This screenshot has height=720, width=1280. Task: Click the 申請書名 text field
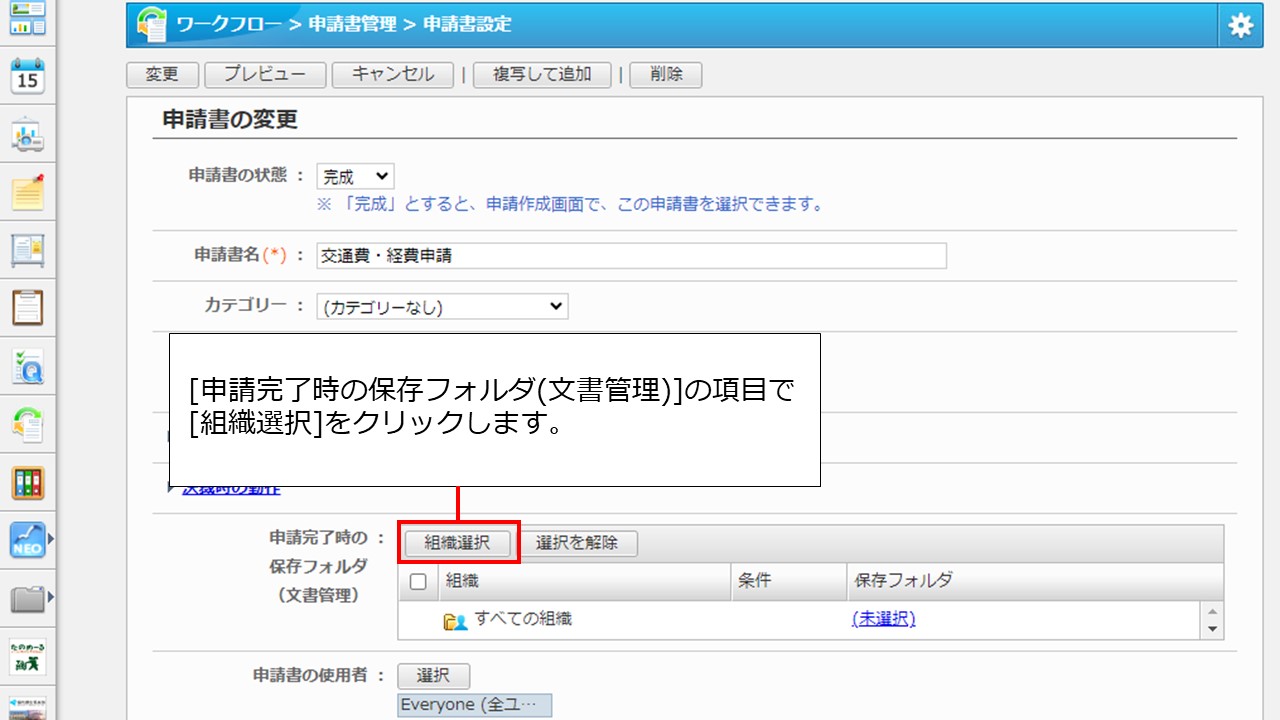coord(630,256)
